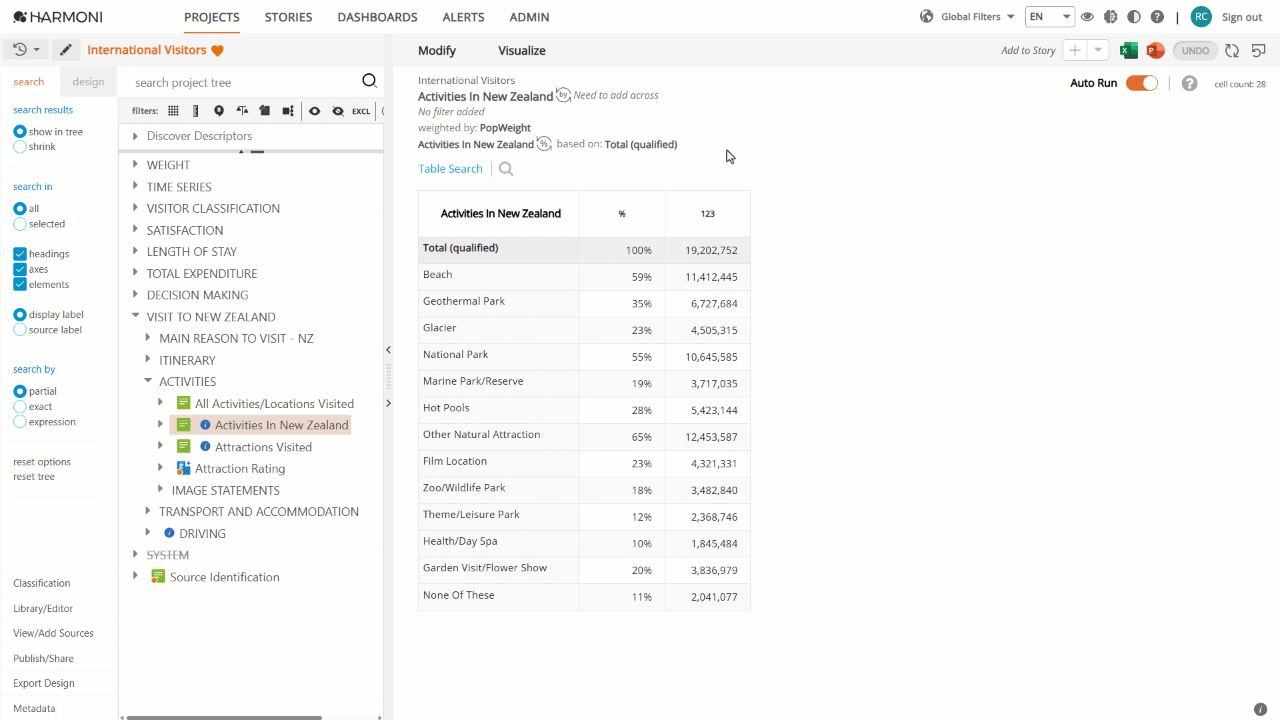The width and height of the screenshot is (1280, 720).
Task: Open the DASHBOARDS top menu
Action: pos(377,17)
